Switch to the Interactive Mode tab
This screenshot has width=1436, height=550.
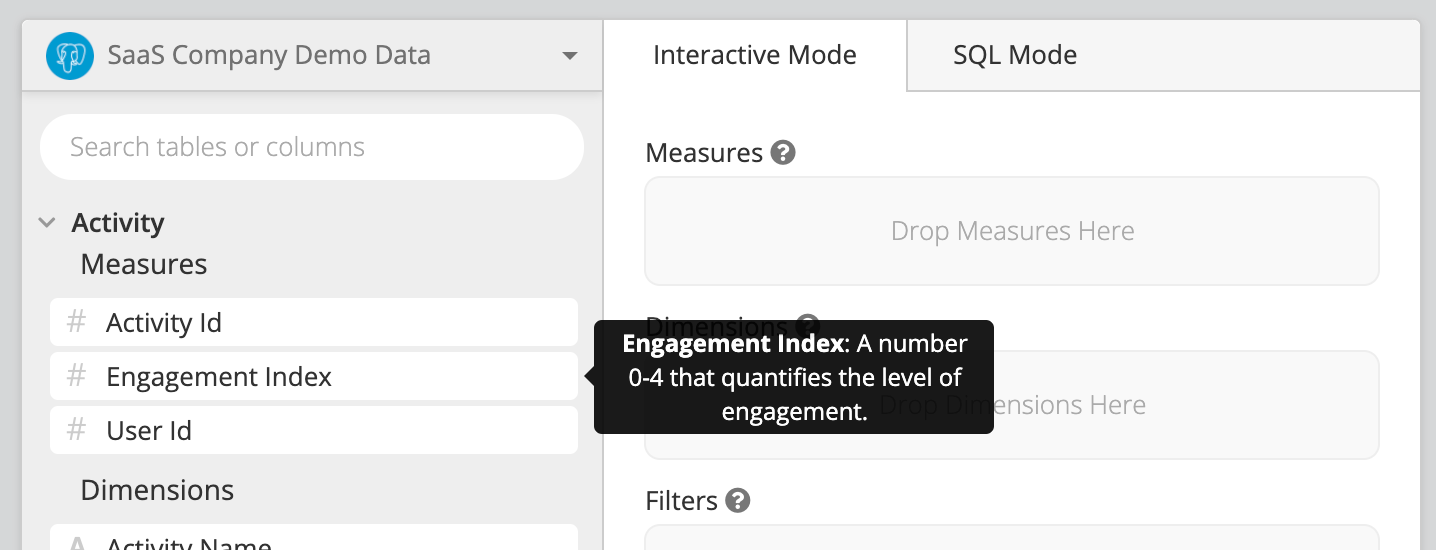point(755,55)
